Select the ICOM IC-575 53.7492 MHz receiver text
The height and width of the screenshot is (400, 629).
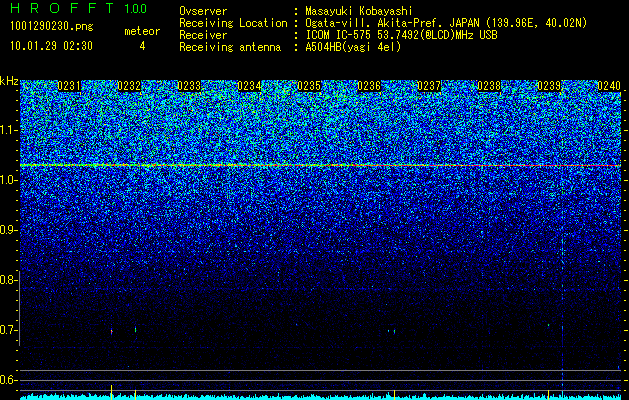[401, 35]
